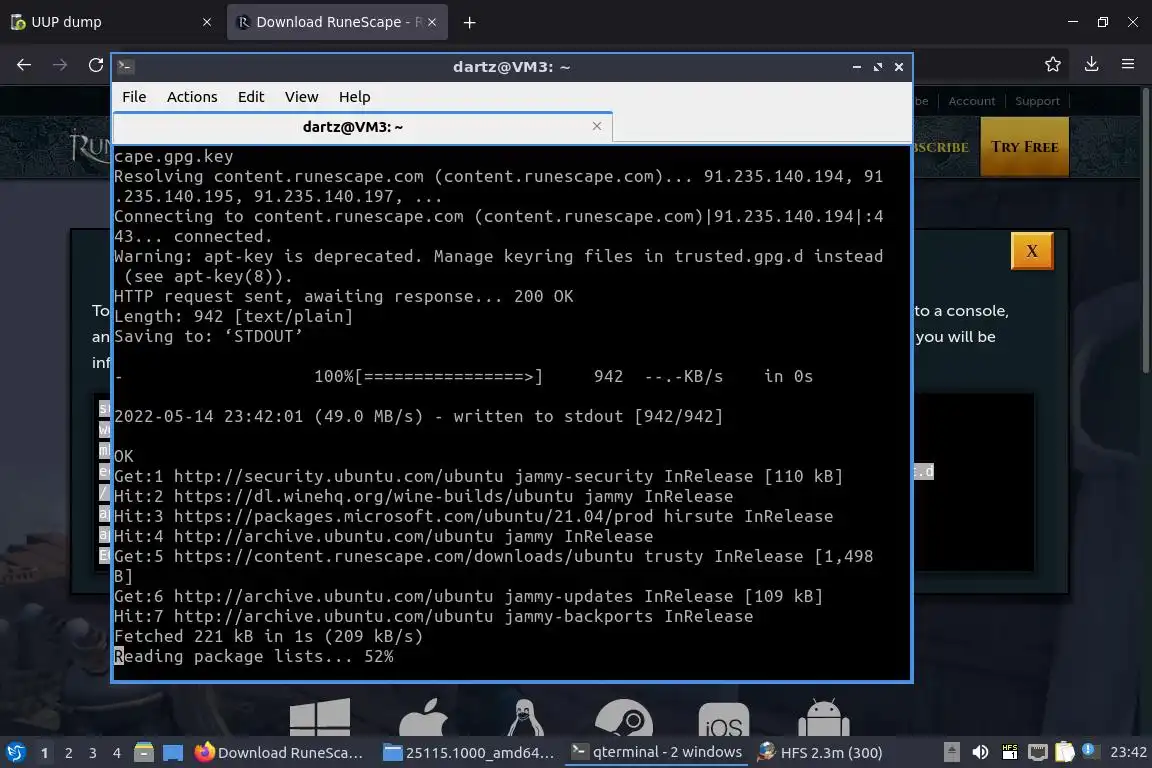Open the View menu in qterminal
The height and width of the screenshot is (768, 1152).
pyautogui.click(x=301, y=97)
